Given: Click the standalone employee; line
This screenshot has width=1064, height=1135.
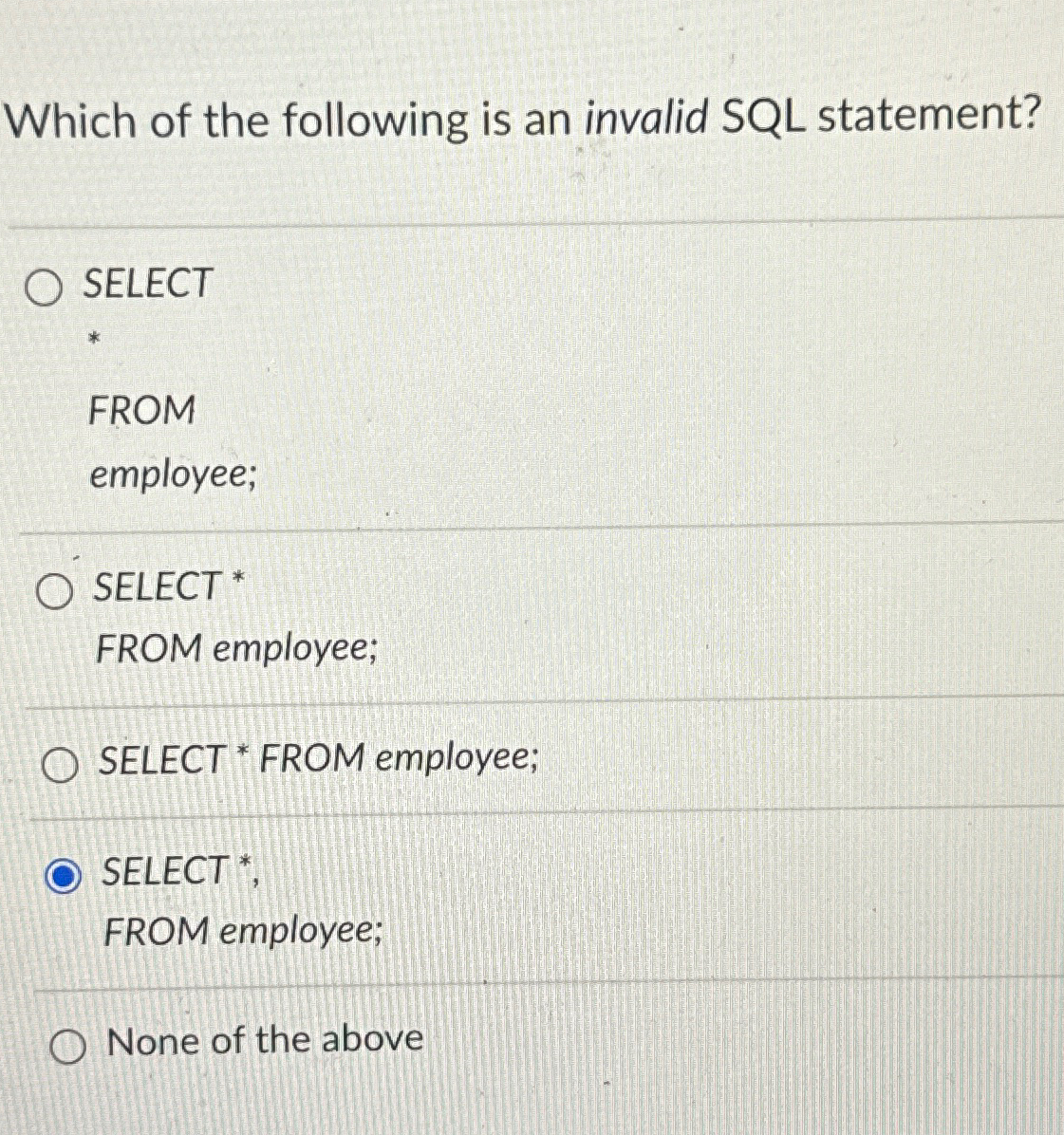Looking at the screenshot, I should pos(173,475).
